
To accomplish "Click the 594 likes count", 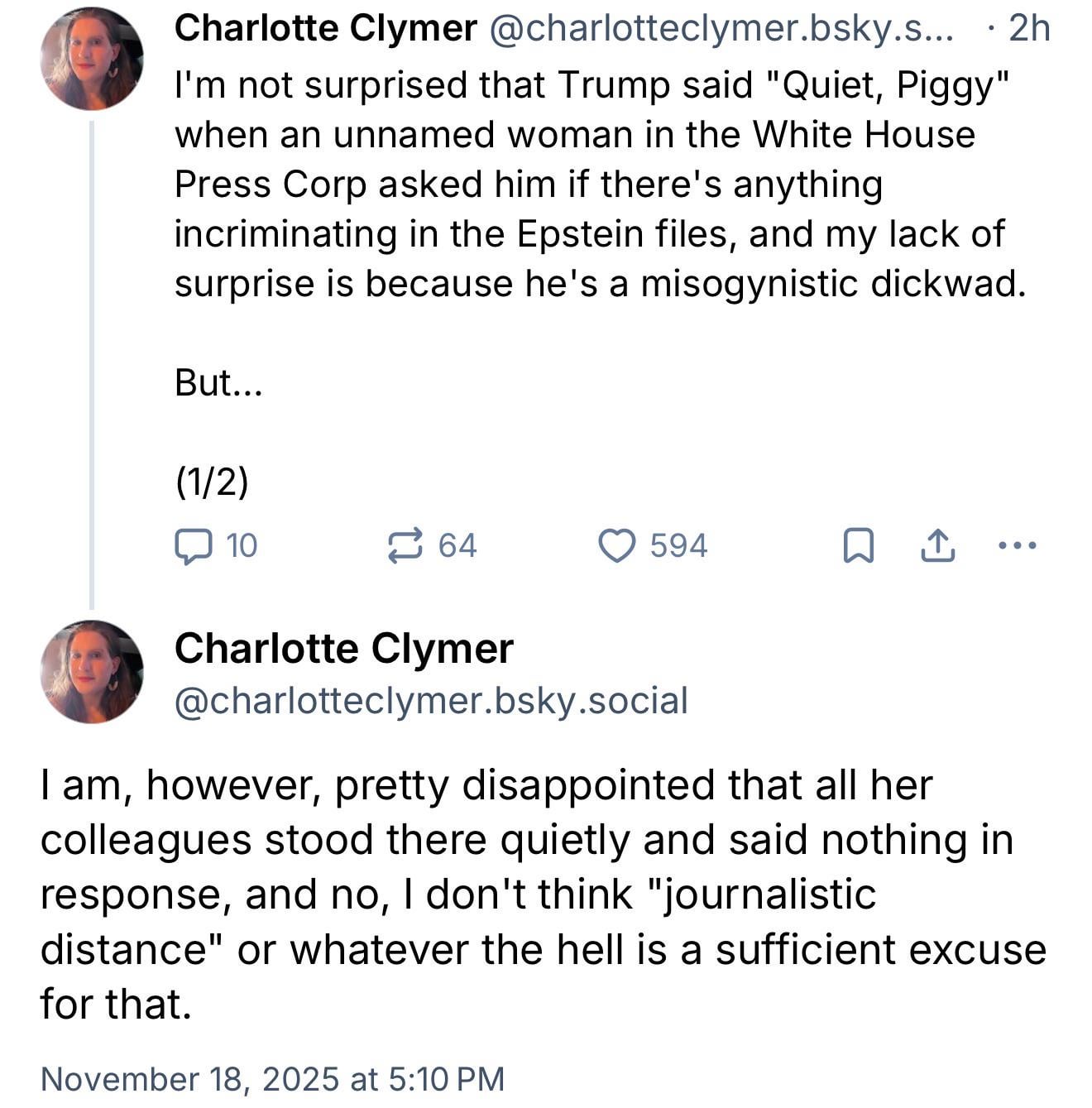I will click(x=678, y=546).
